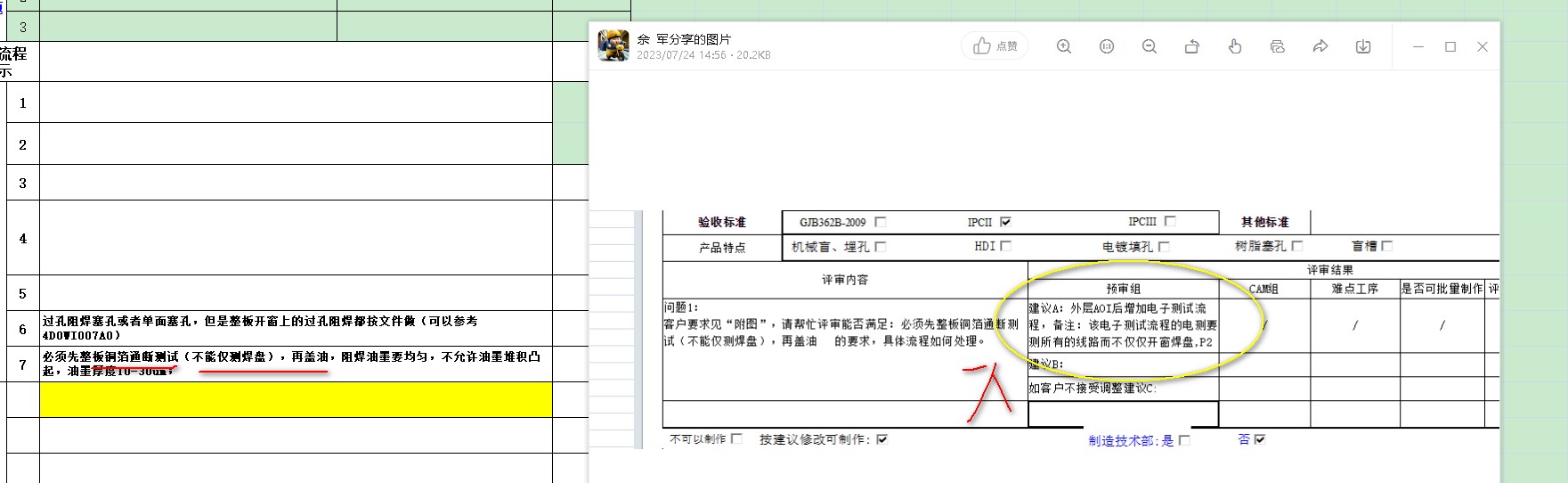Click the 制造技术部:是 checkbox
Image resolution: width=1568 pixels, height=483 pixels.
[1183, 440]
